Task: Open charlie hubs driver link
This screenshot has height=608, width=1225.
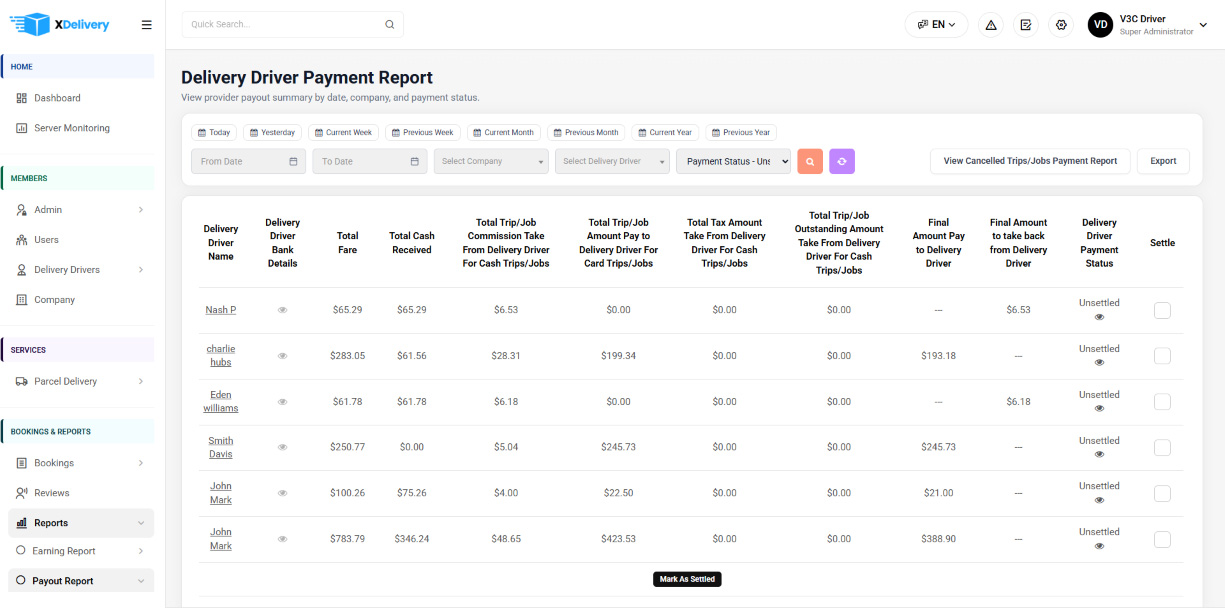Action: coord(221,356)
